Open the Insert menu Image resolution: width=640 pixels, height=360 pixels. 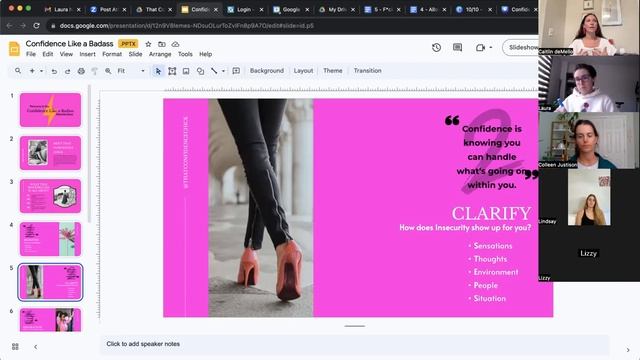point(87,54)
